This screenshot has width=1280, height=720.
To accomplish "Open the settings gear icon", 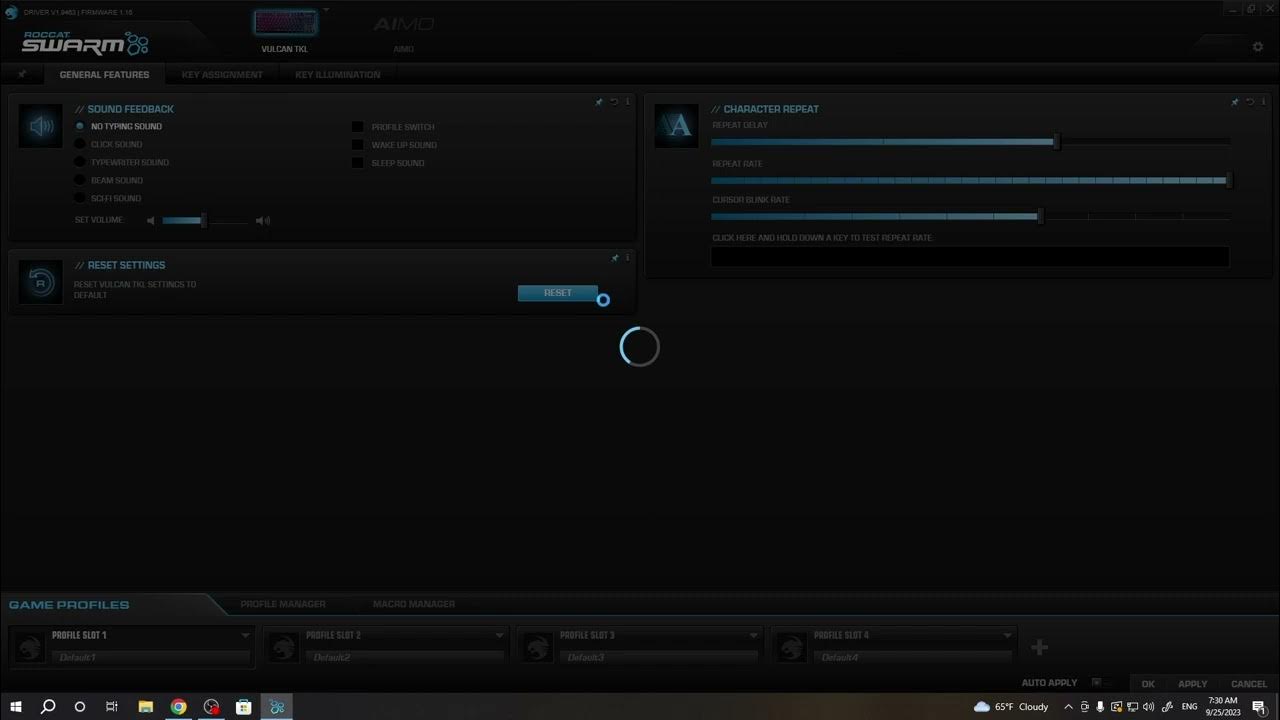I will point(1258,47).
